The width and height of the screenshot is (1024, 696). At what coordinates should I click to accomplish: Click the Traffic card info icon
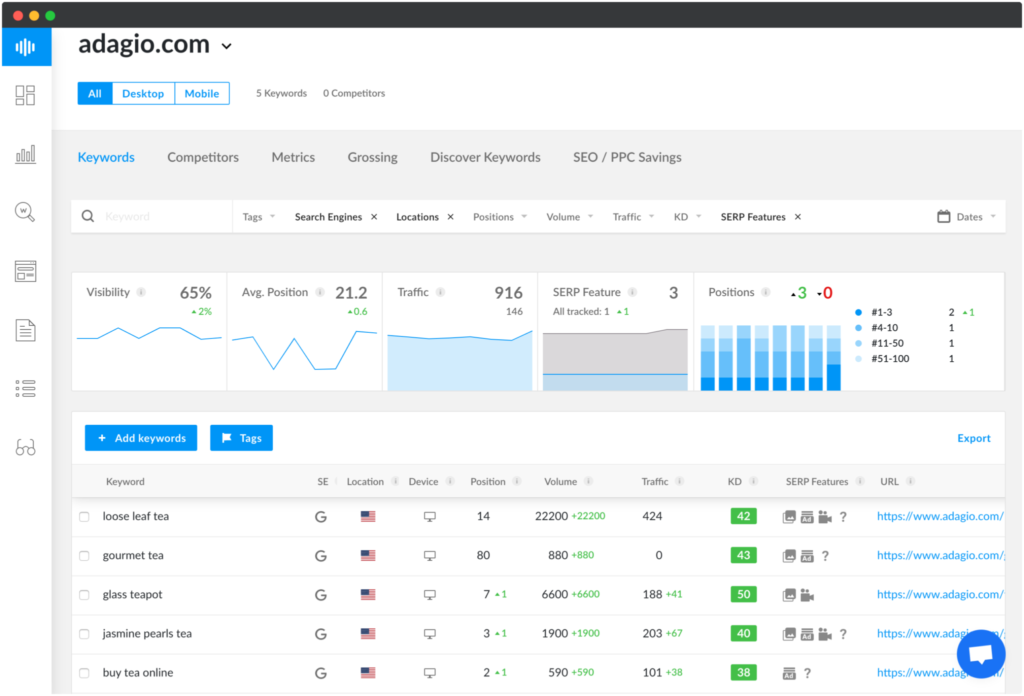tap(441, 293)
